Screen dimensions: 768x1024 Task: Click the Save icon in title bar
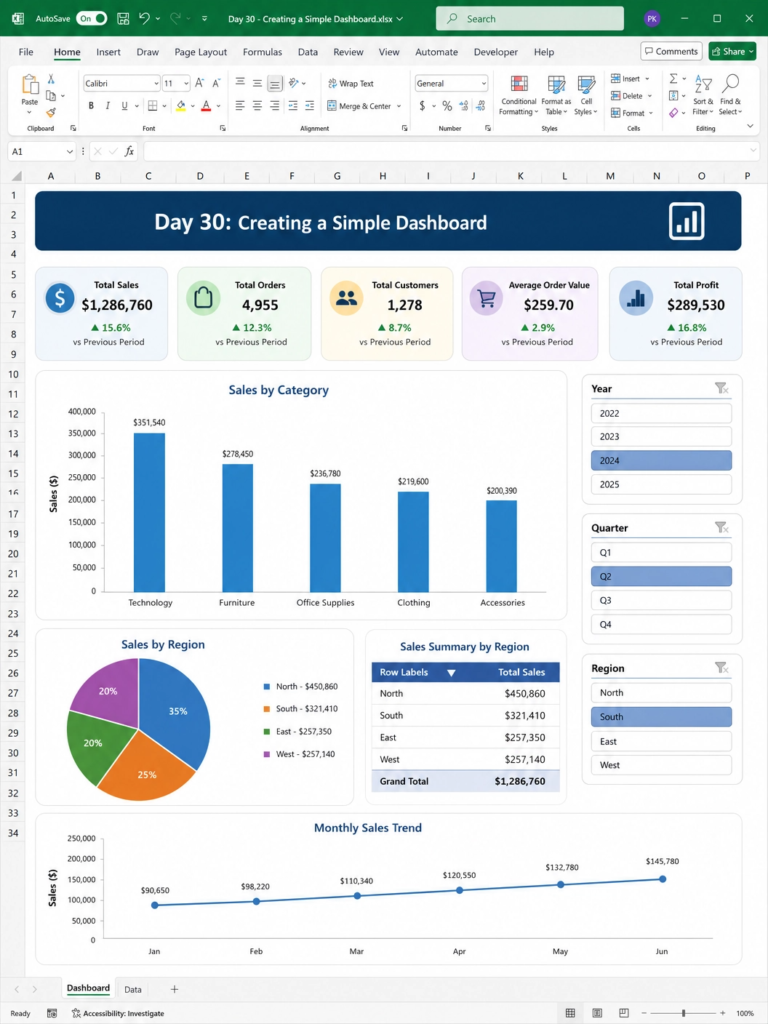pos(123,19)
